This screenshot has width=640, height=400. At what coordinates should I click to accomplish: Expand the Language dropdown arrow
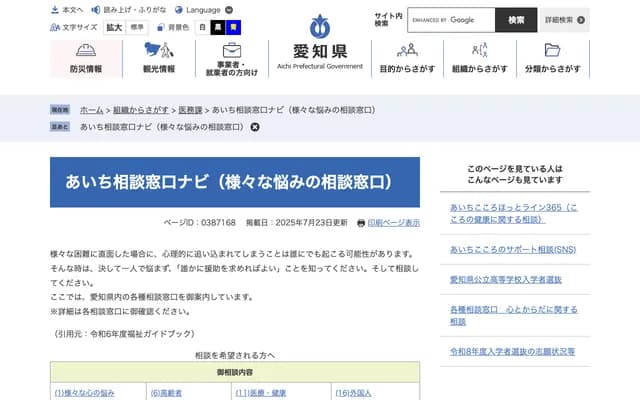229,10
